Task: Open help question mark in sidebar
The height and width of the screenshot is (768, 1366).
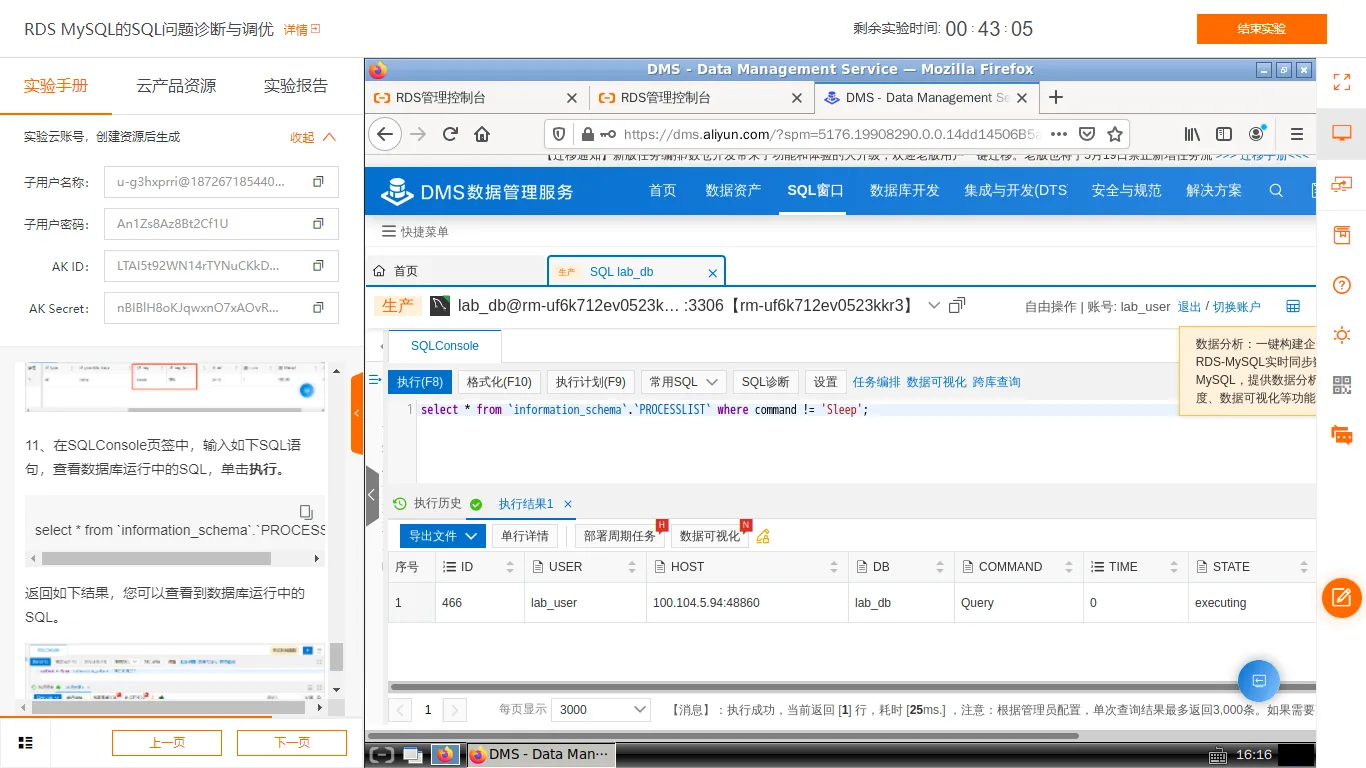Action: pos(1342,284)
